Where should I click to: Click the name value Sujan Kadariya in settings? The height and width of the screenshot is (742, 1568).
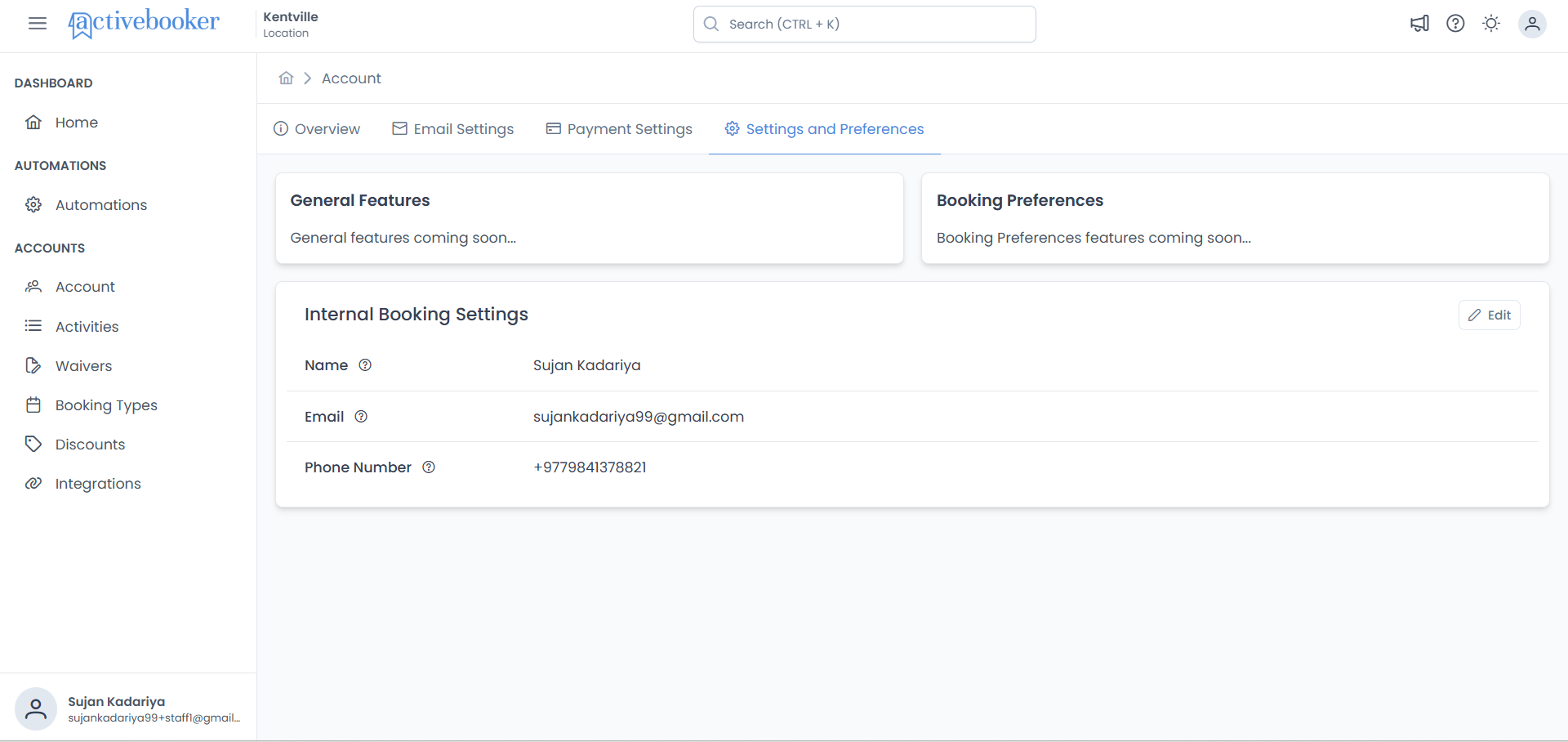click(x=587, y=365)
